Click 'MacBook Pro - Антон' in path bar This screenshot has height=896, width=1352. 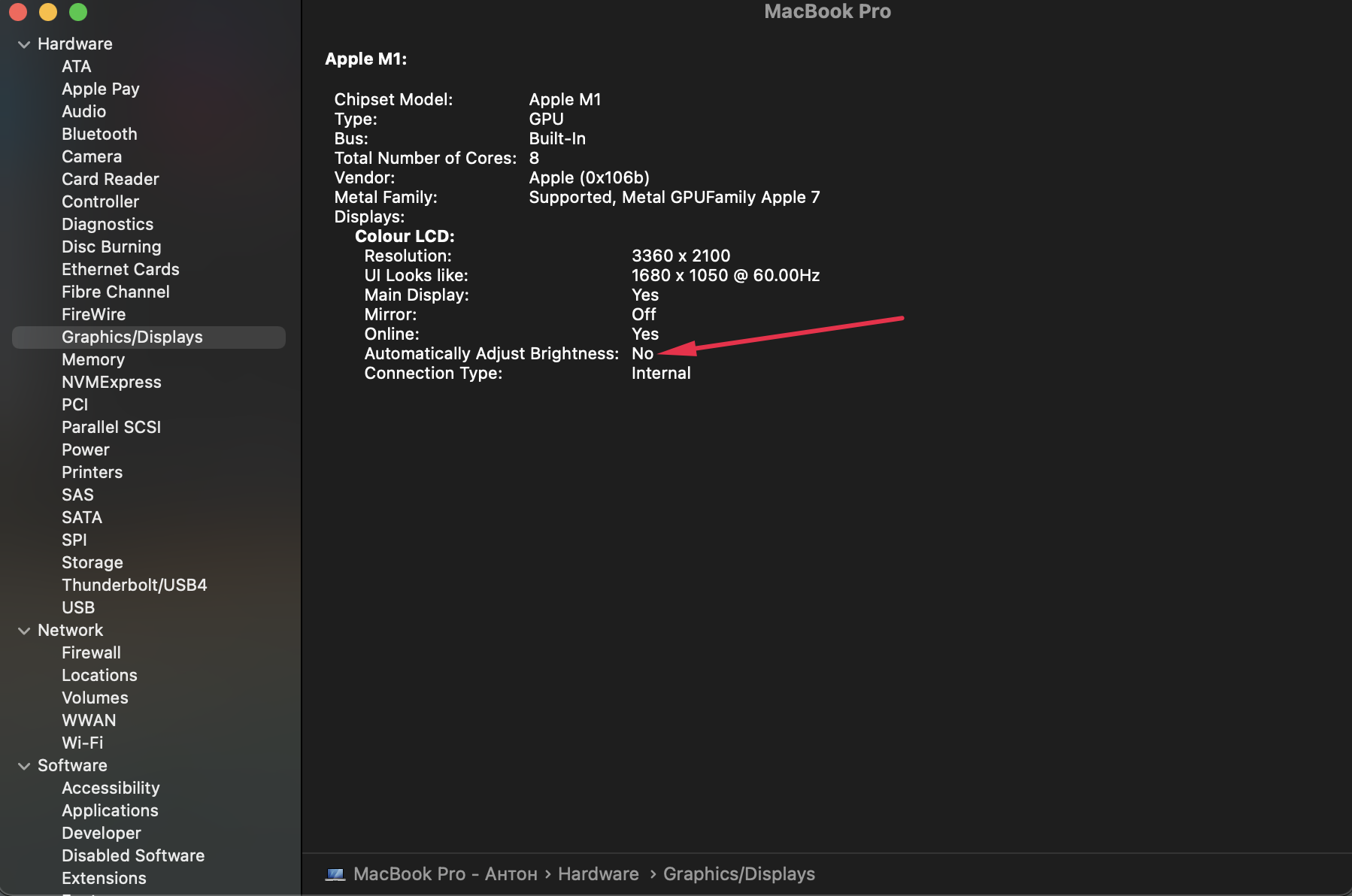445,874
